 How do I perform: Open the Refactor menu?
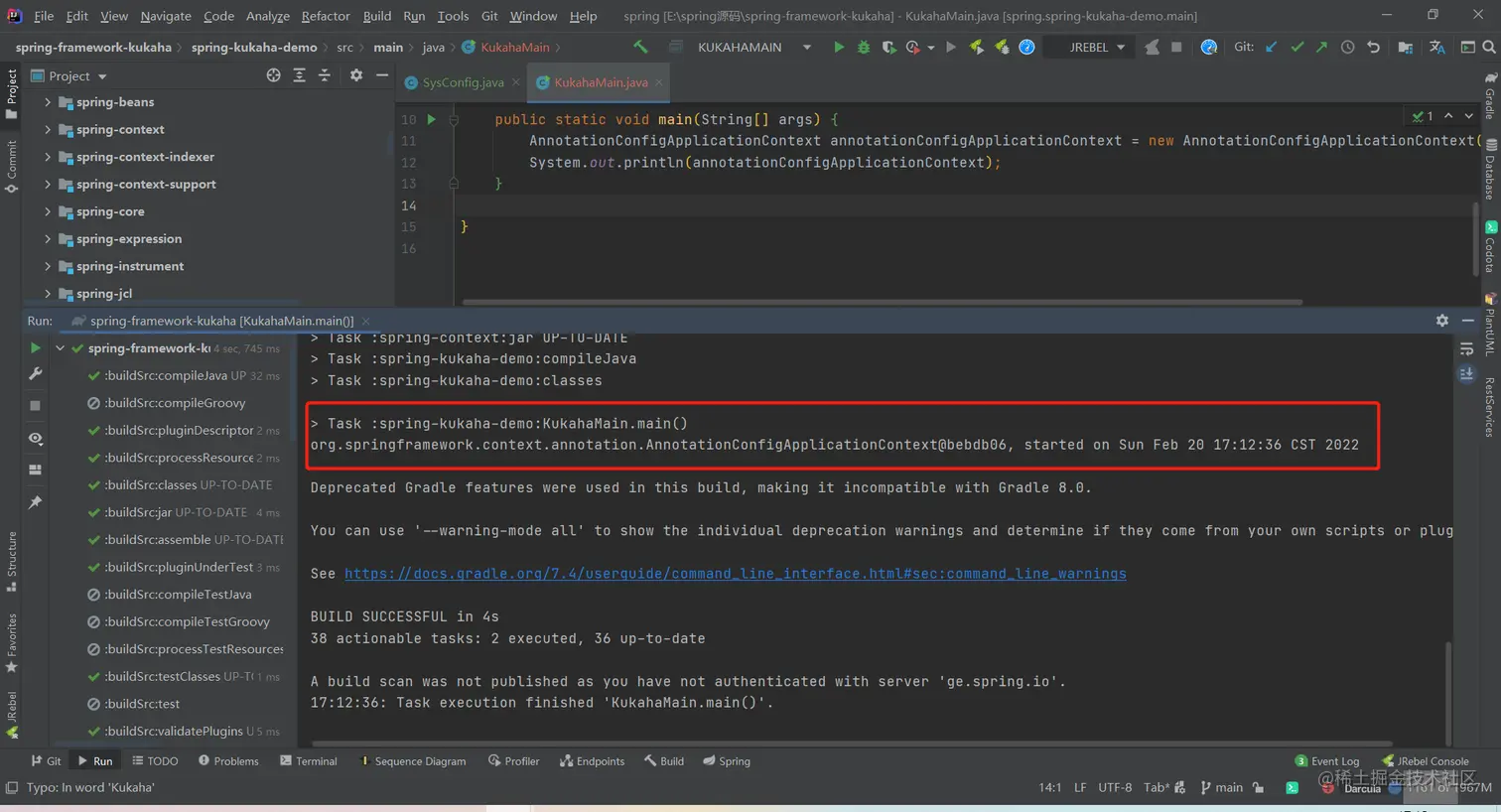click(x=326, y=16)
